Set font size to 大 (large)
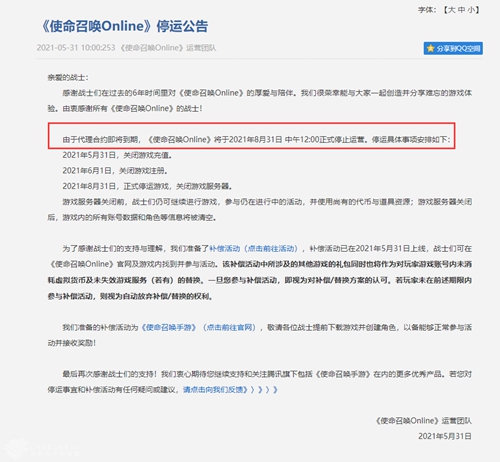The width and height of the screenshot is (500, 462). point(452,10)
